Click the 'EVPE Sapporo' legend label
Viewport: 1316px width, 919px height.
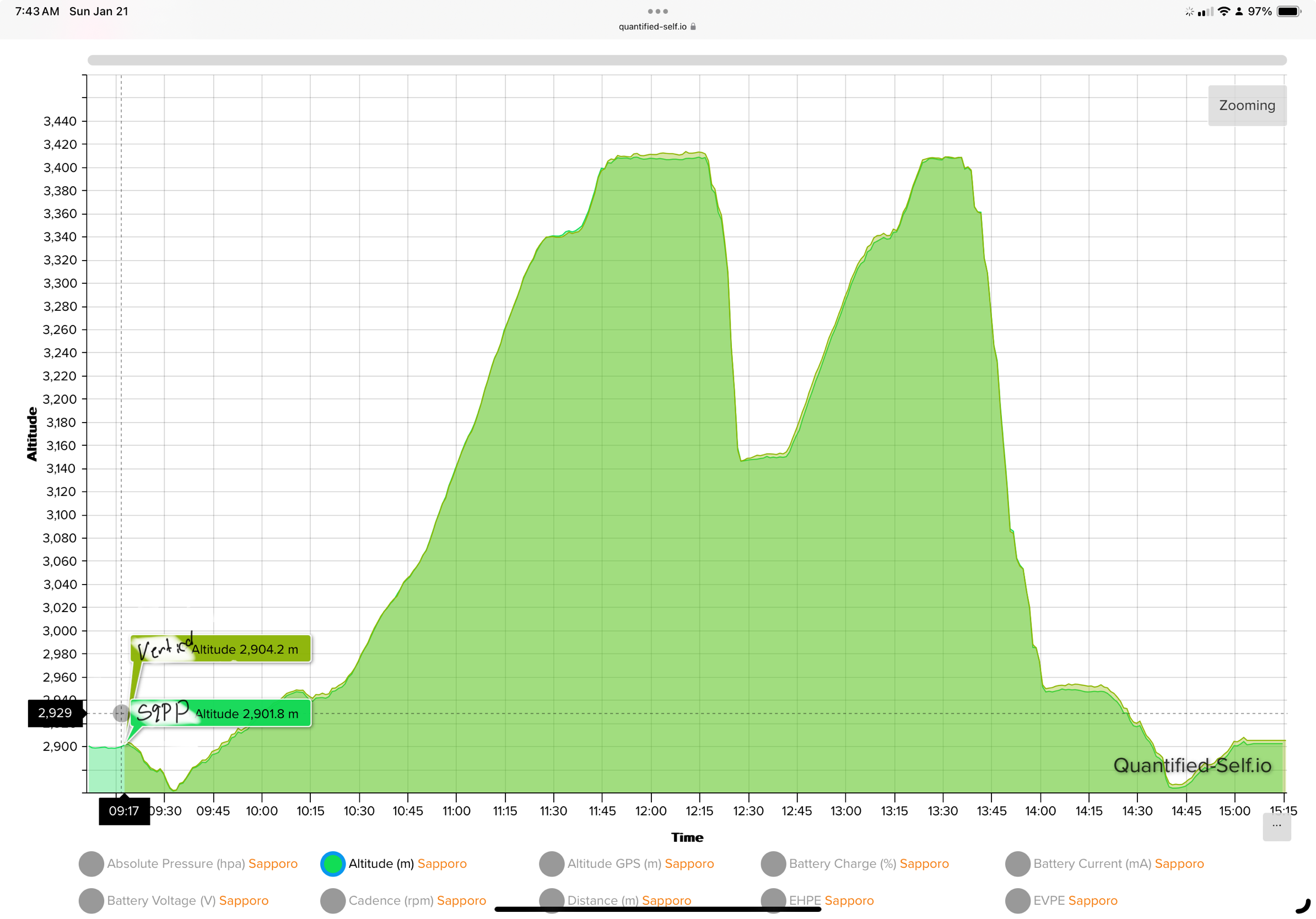[x=1075, y=900]
